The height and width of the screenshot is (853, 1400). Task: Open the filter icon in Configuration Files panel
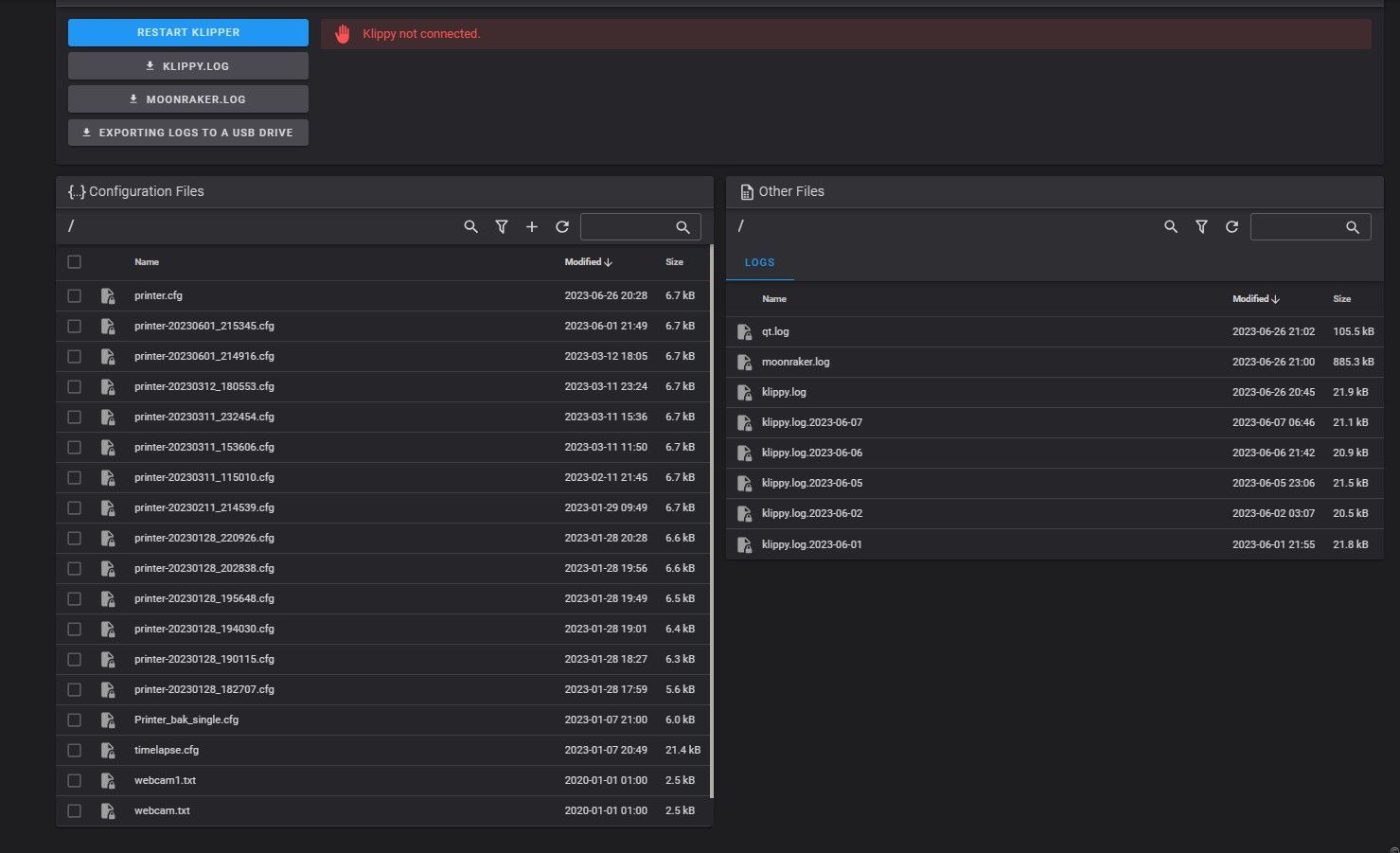pos(502,227)
